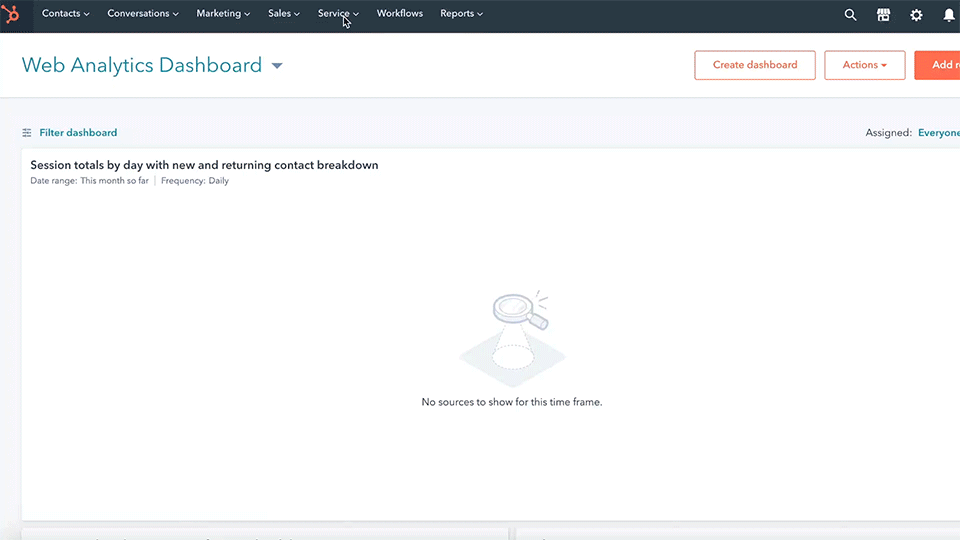Screen dimensions: 960x540
Task: Click the No sources to show message
Action: coord(512,402)
